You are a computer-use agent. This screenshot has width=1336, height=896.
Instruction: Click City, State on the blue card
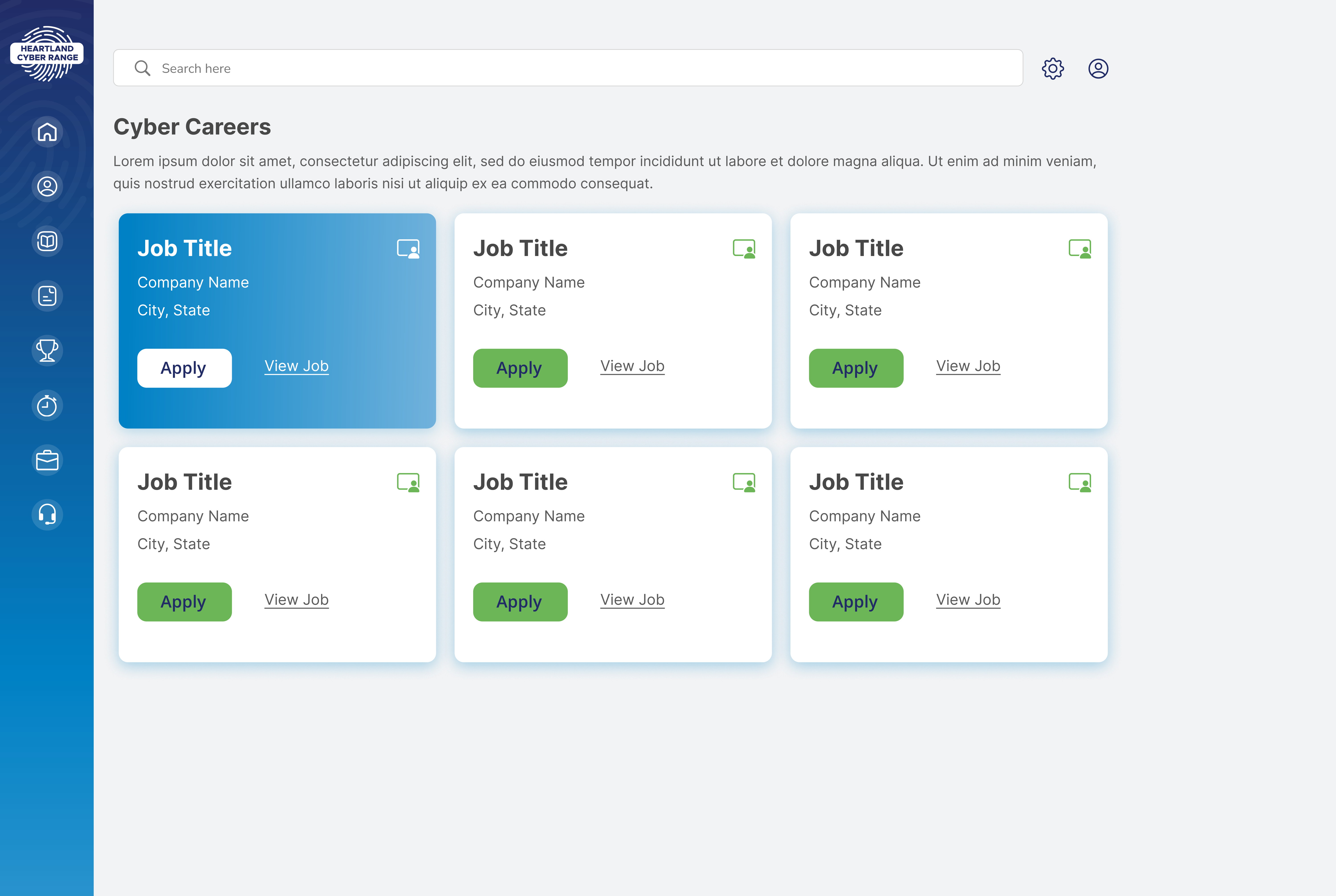(174, 310)
